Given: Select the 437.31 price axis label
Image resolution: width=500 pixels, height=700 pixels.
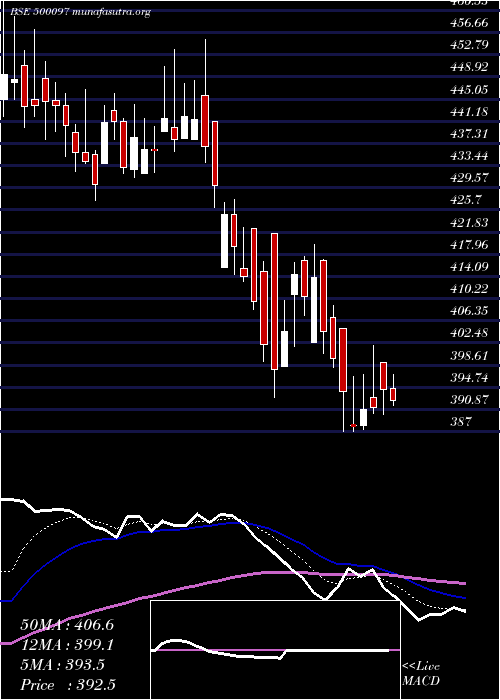Looking at the screenshot, I should pyautogui.click(x=468, y=134).
